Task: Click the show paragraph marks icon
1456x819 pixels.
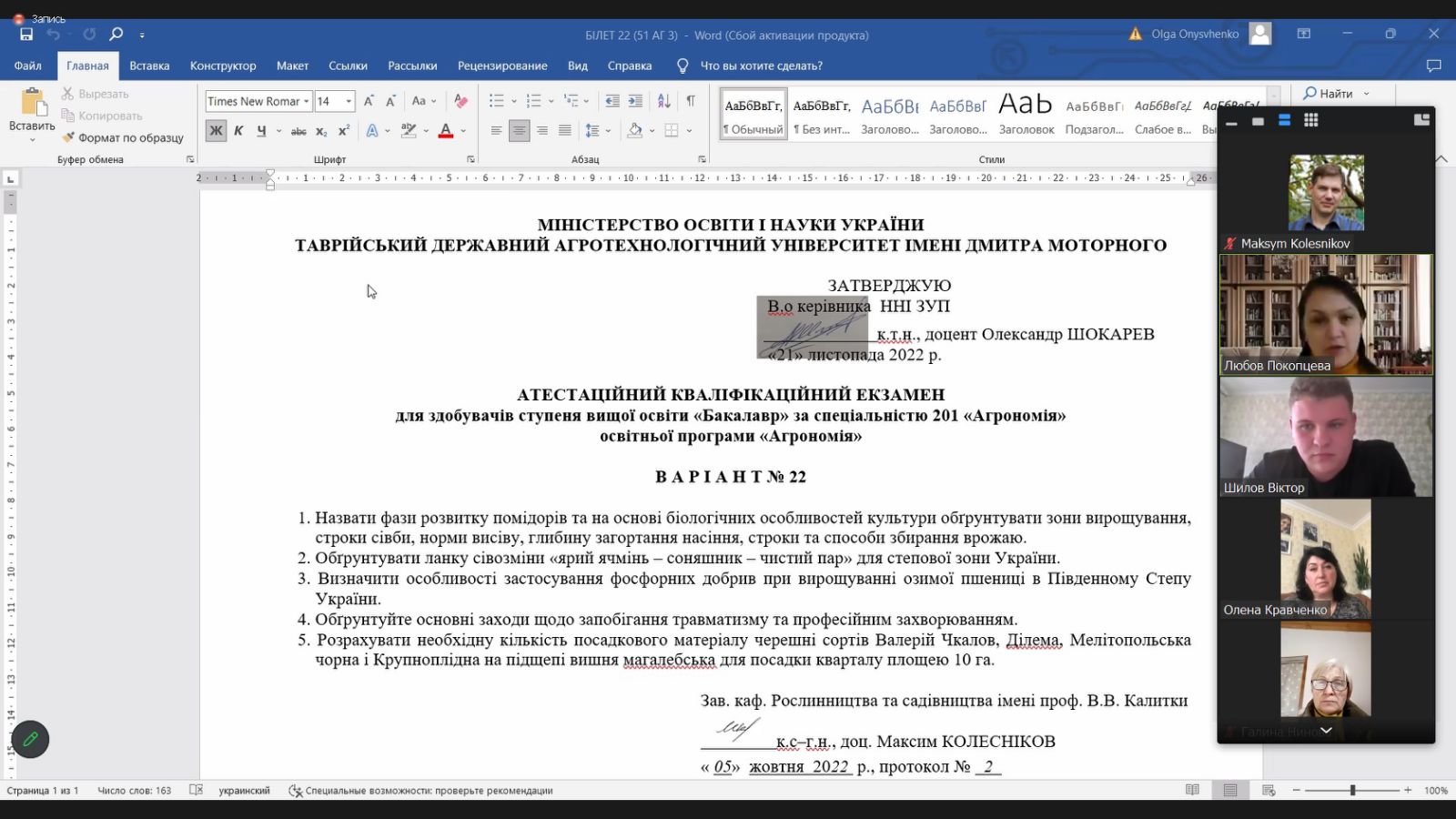Action: point(691,101)
